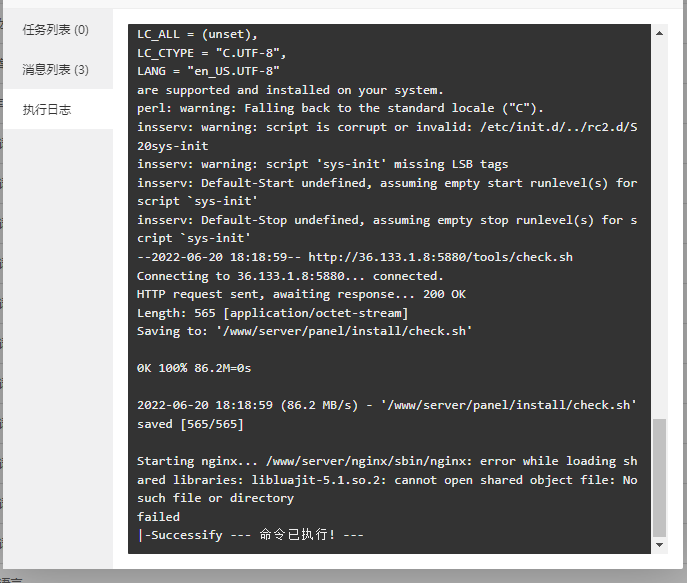
Task: Click the '0K 100% 86.2M=0s' progress line
Action: 194,368
